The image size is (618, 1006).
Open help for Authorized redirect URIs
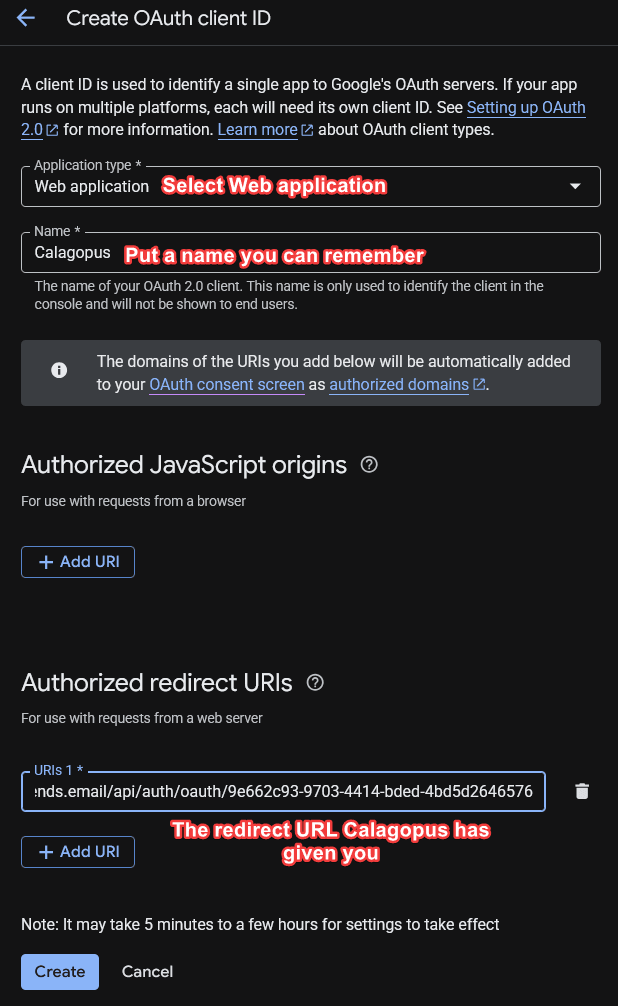click(x=315, y=683)
